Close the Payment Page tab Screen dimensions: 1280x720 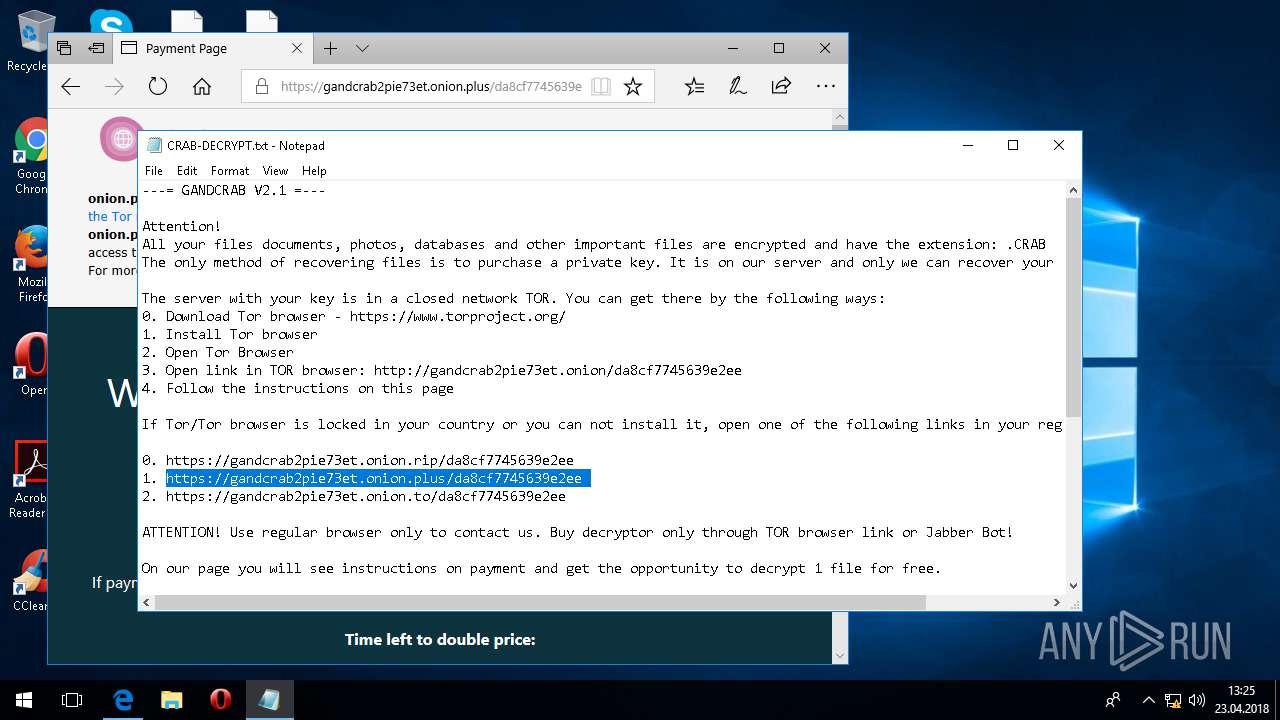[297, 48]
